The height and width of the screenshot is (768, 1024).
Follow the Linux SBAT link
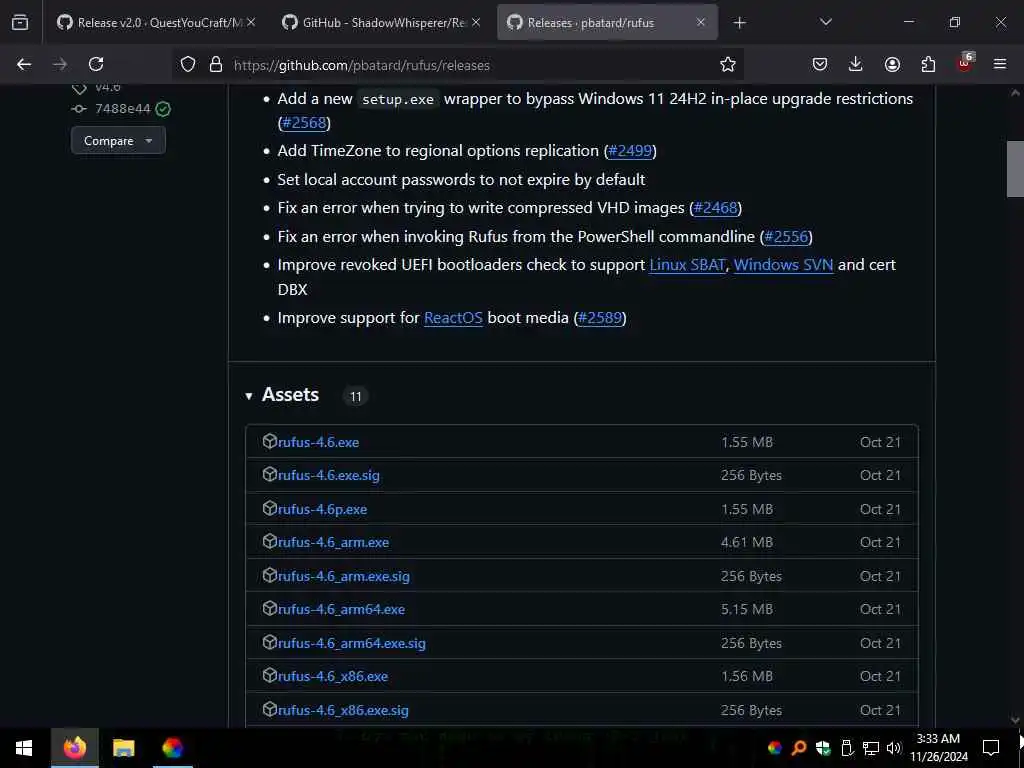(687, 264)
